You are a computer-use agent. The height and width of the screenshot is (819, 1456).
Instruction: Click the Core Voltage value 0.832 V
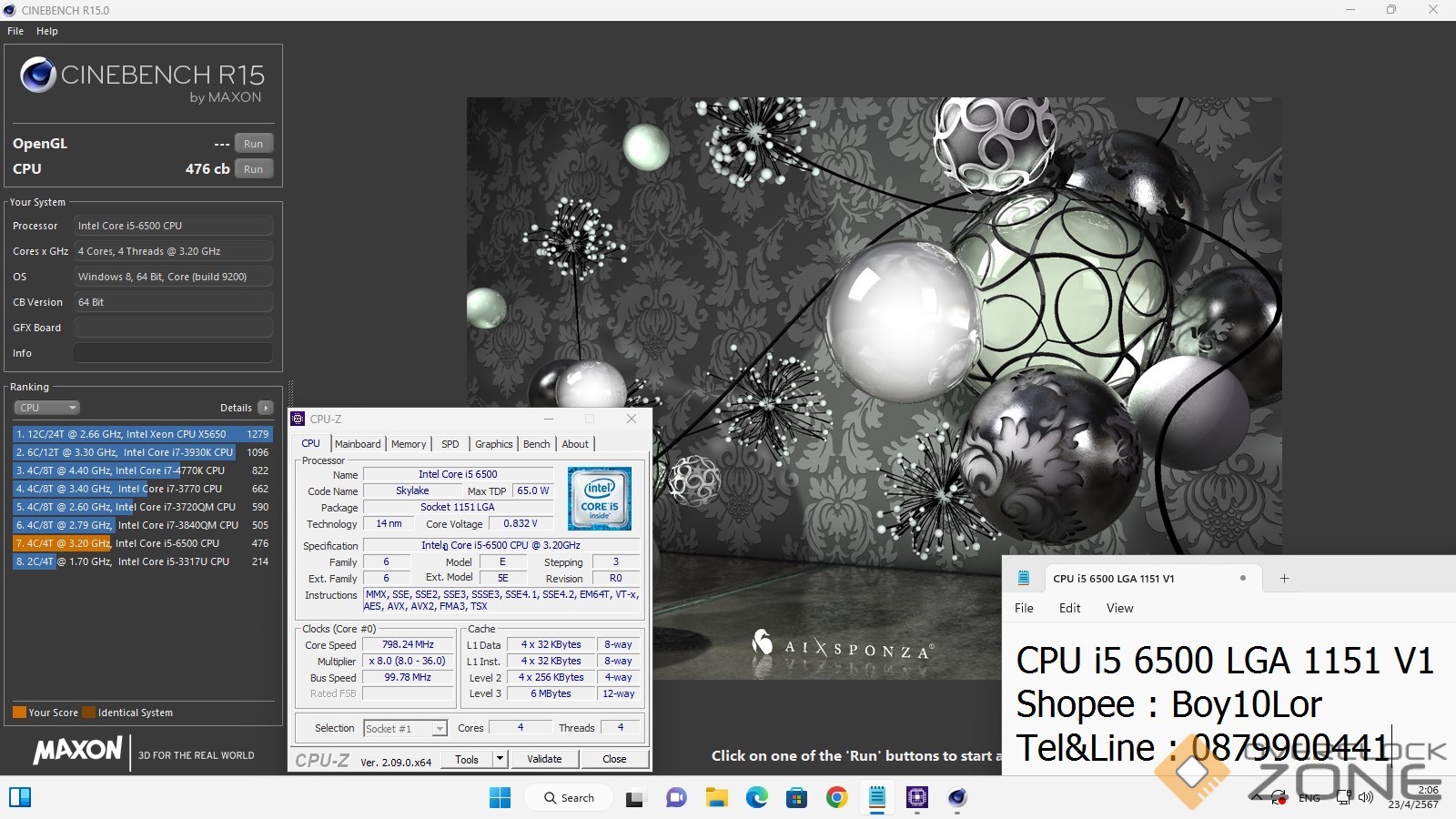(521, 523)
